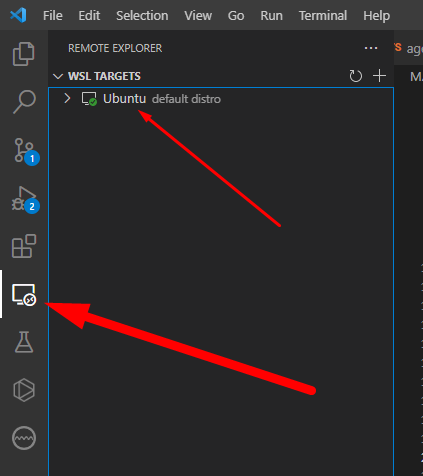Viewport: 423px width, 476px height.
Task: Expand the Ubuntu distro node
Action: (67, 98)
